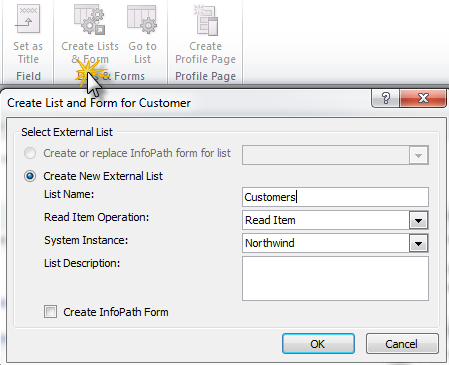Viewport: 449px width, 365px height.
Task: Click the dialog title Create List and Form for Customer
Action: 99,103
